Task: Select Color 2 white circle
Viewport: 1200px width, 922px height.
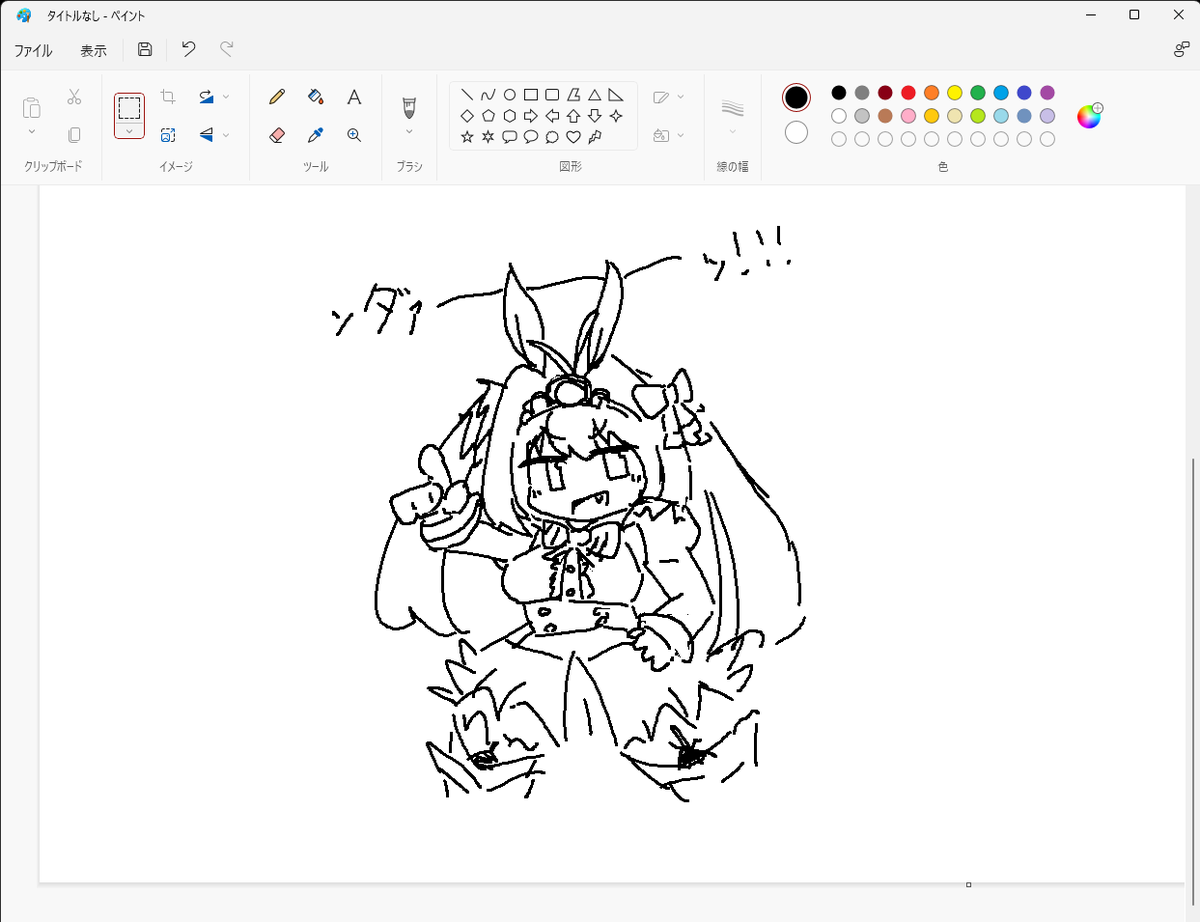Action: point(796,132)
